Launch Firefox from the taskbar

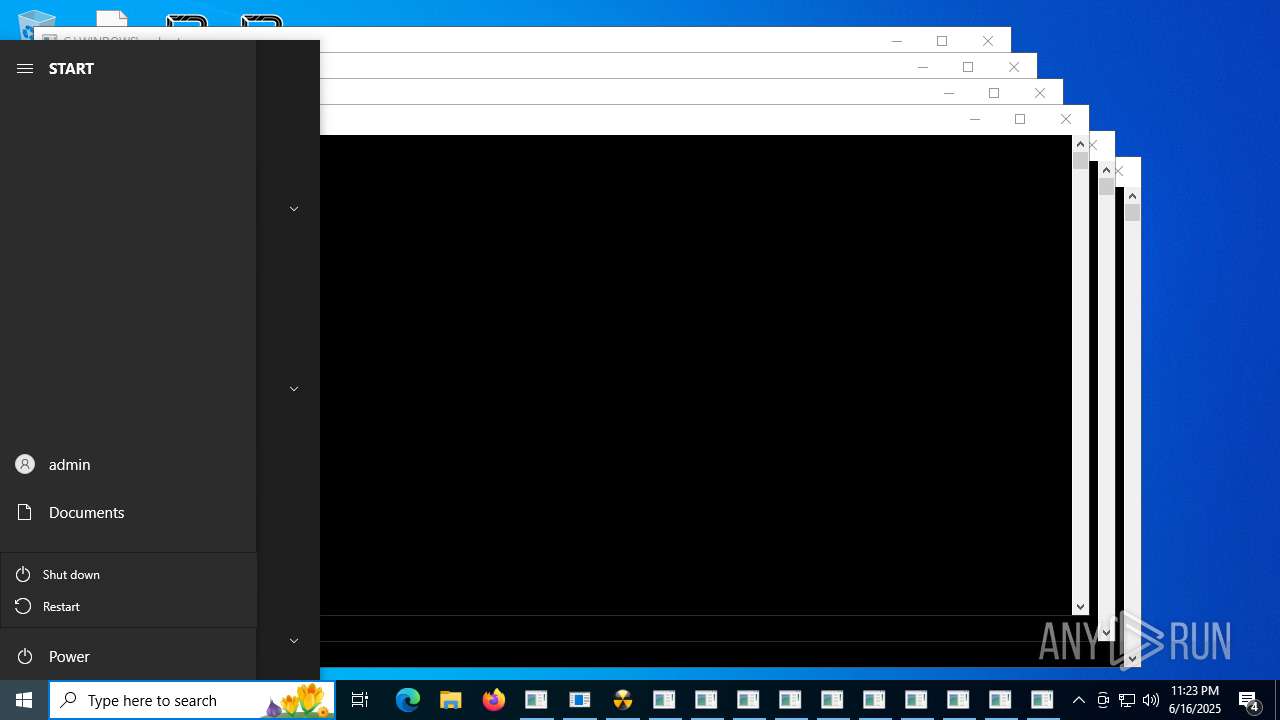tap(494, 700)
